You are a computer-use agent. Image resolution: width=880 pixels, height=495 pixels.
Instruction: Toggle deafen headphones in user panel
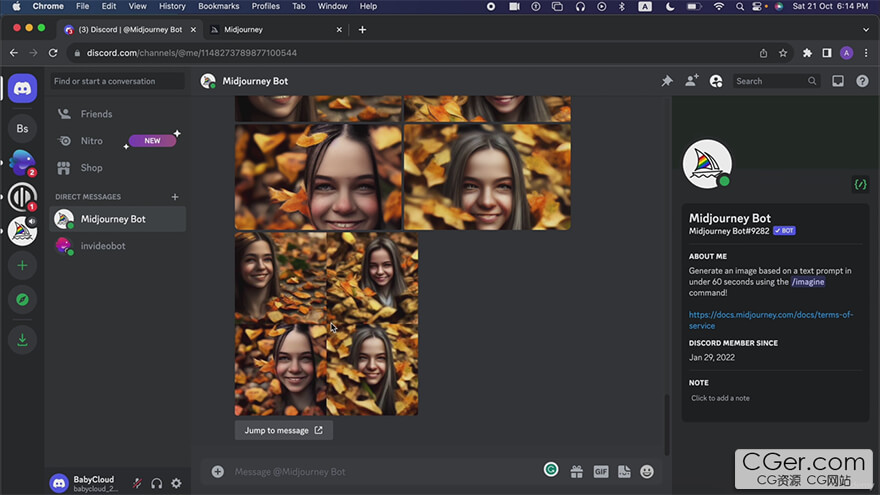click(157, 483)
